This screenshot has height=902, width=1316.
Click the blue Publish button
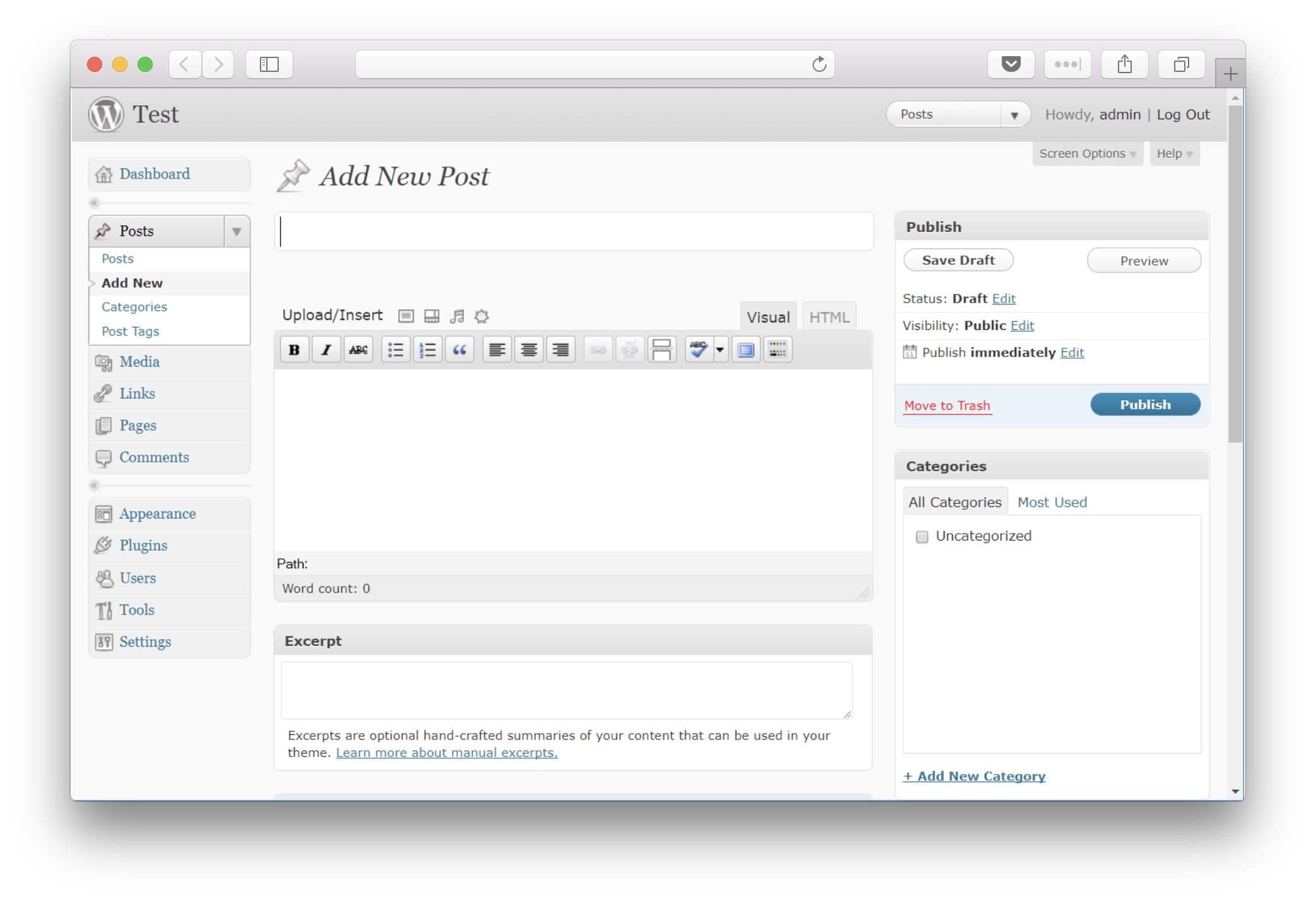coord(1144,405)
